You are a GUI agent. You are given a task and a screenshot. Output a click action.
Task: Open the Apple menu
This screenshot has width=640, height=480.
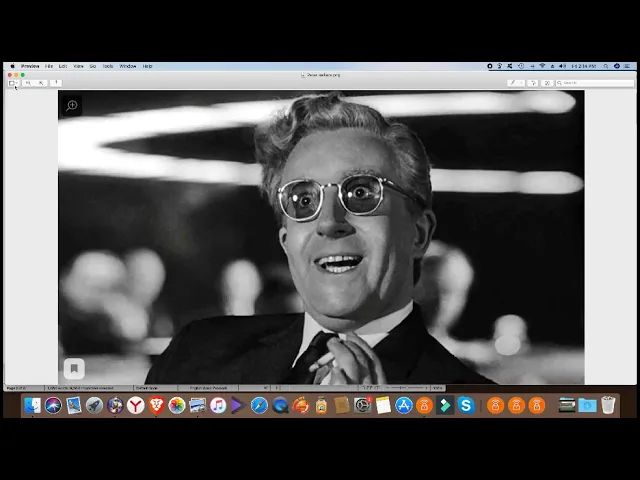pyautogui.click(x=12, y=66)
